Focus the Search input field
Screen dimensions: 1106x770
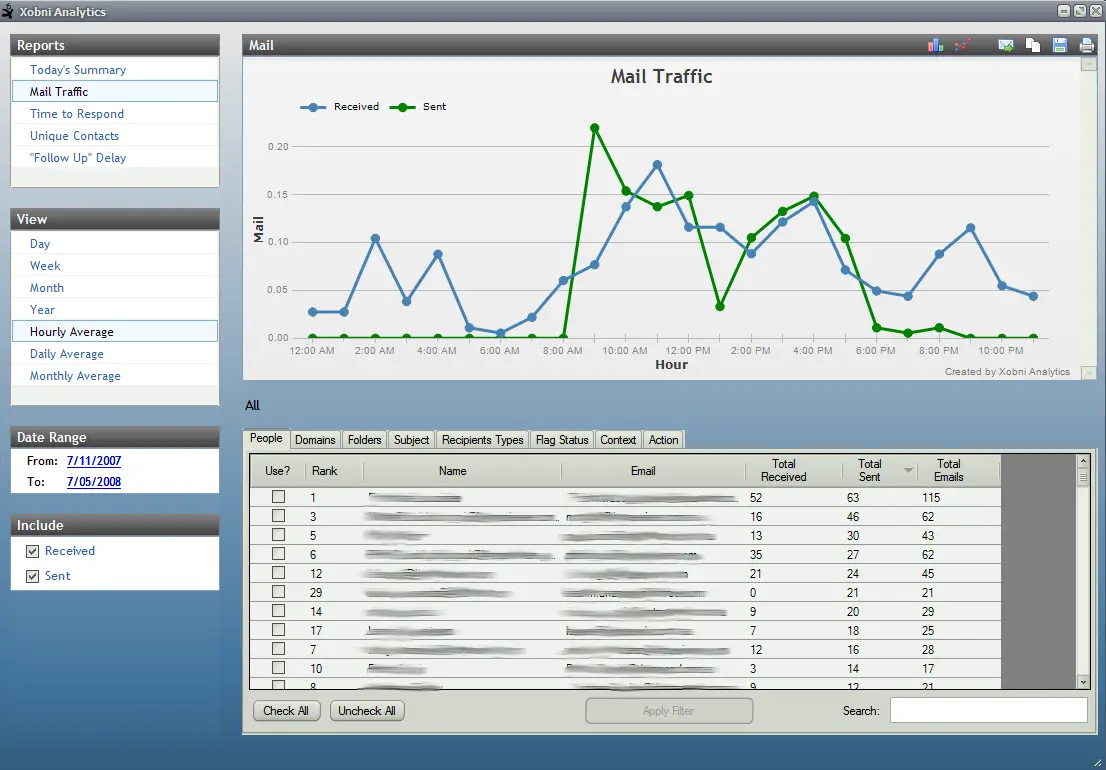[988, 711]
